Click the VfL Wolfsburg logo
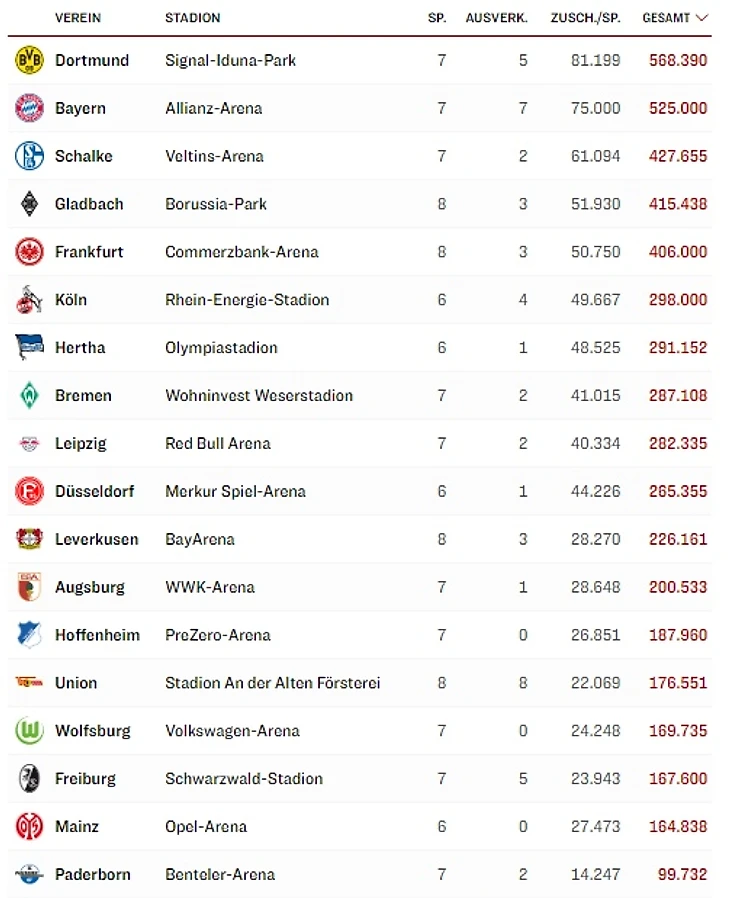Viewport: 730px width, 898px height. click(x=29, y=731)
